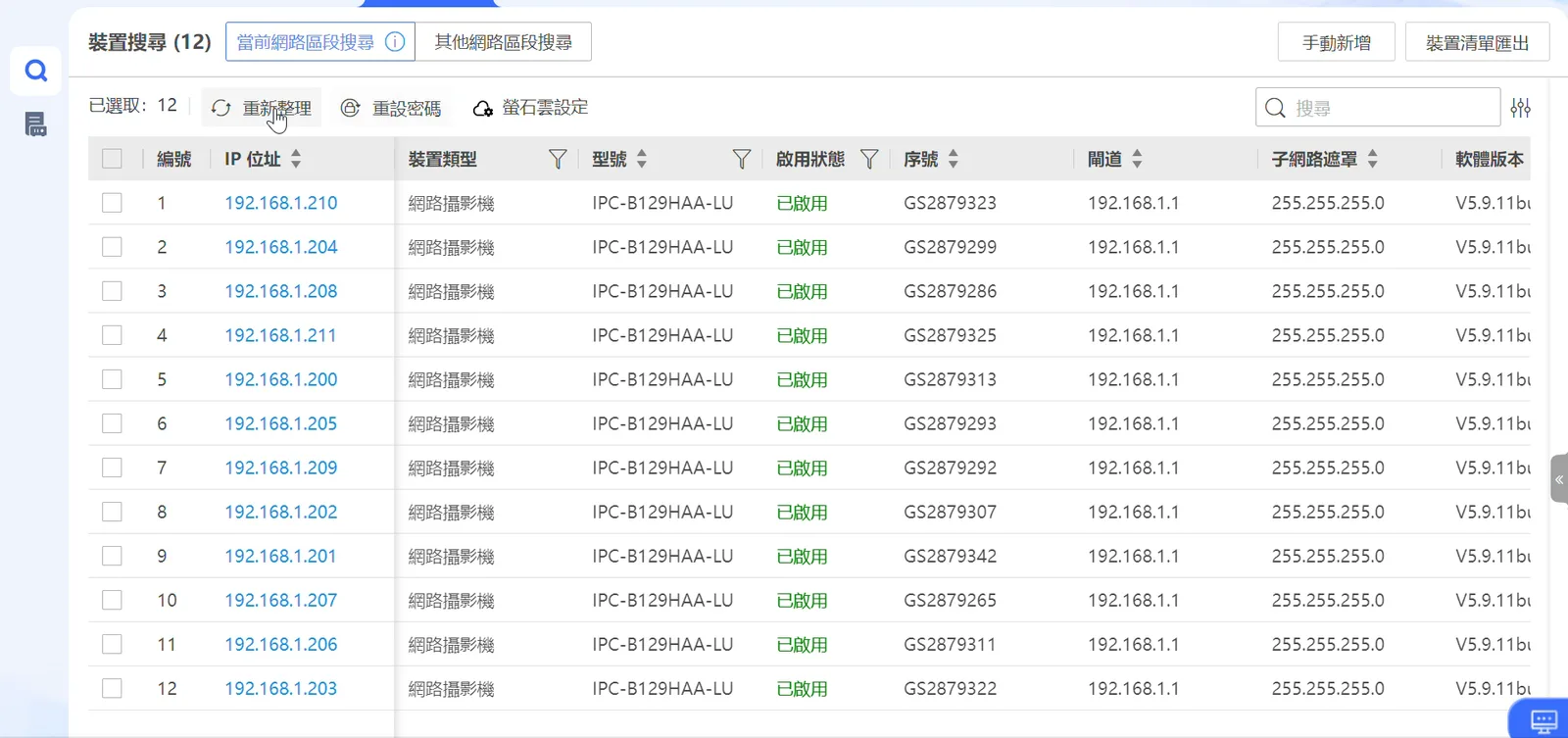Select serial number GS2879299

point(950,247)
